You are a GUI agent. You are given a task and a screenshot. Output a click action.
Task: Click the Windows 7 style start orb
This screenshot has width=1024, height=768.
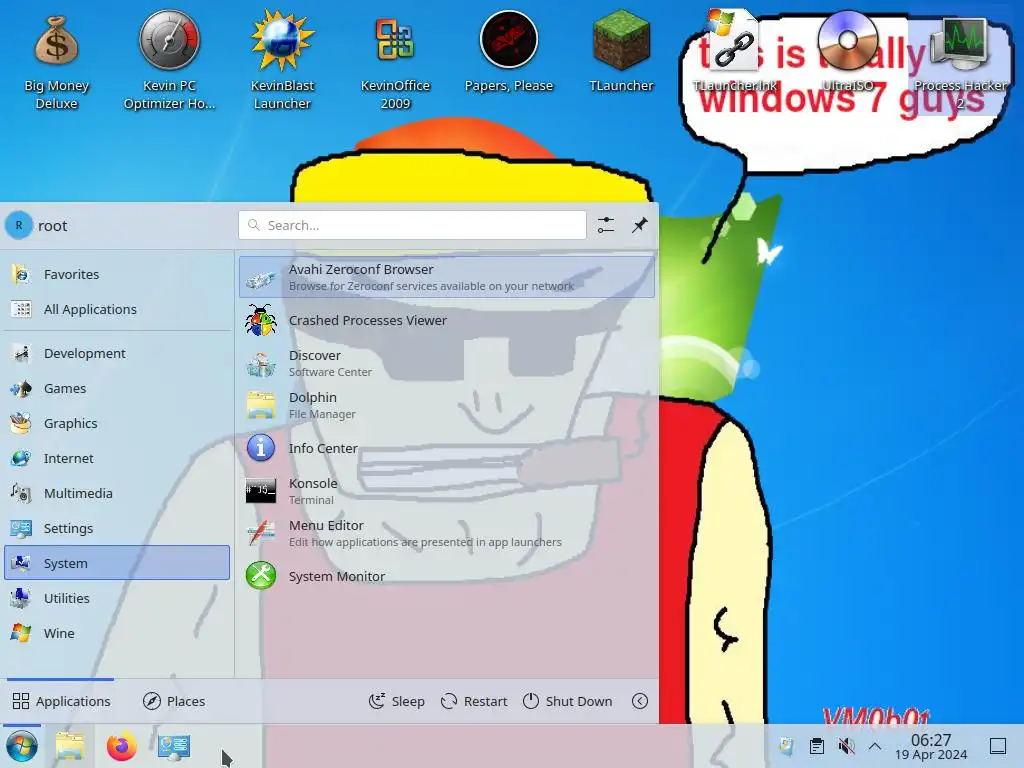[x=22, y=746]
